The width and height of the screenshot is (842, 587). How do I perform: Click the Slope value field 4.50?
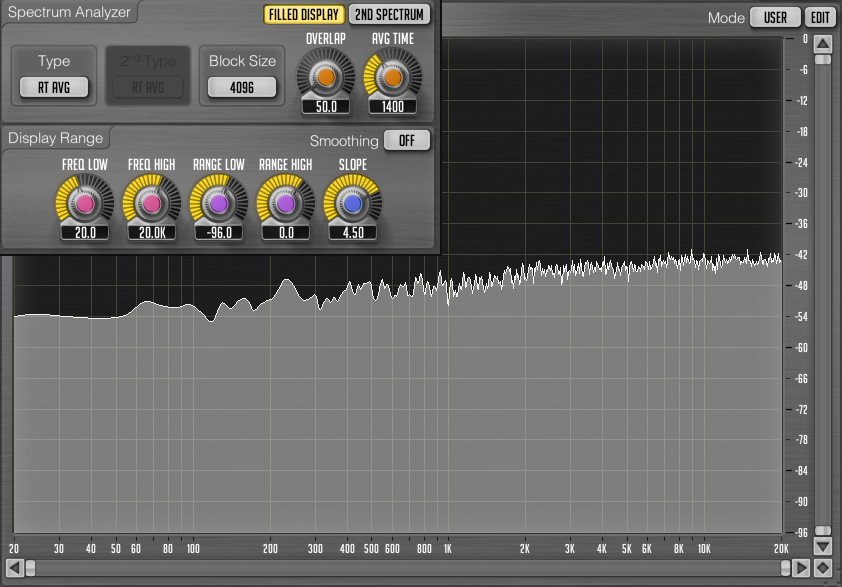click(352, 232)
